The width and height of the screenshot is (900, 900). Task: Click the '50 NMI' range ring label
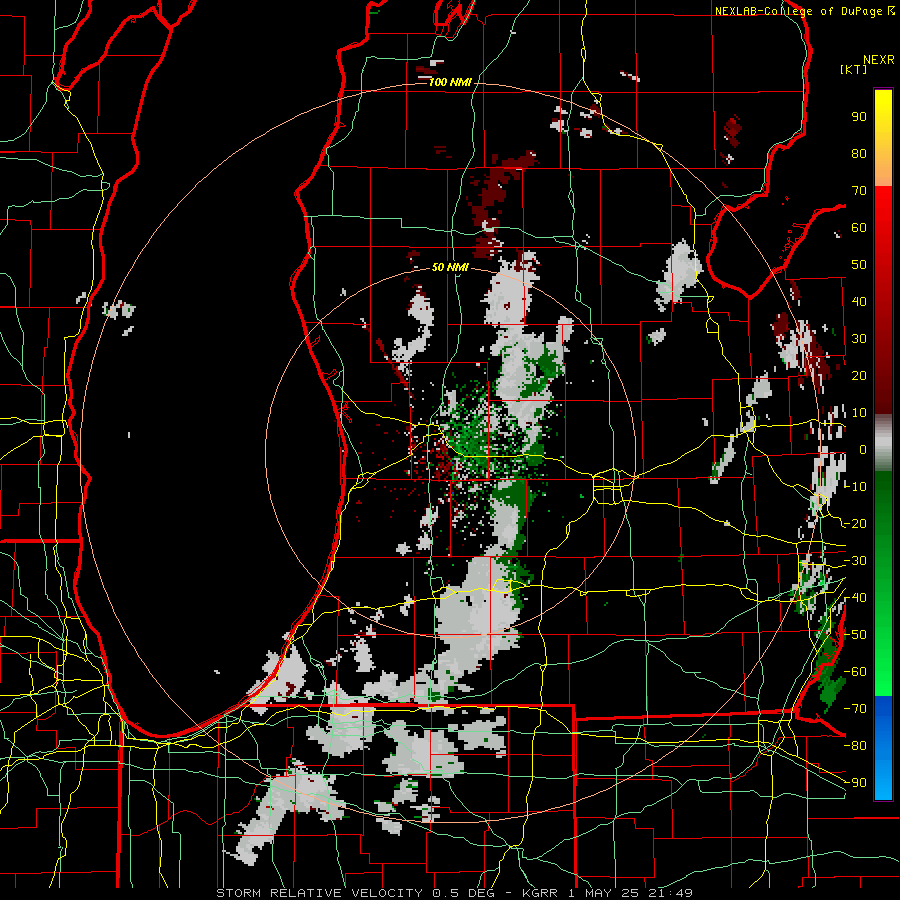pyautogui.click(x=450, y=267)
